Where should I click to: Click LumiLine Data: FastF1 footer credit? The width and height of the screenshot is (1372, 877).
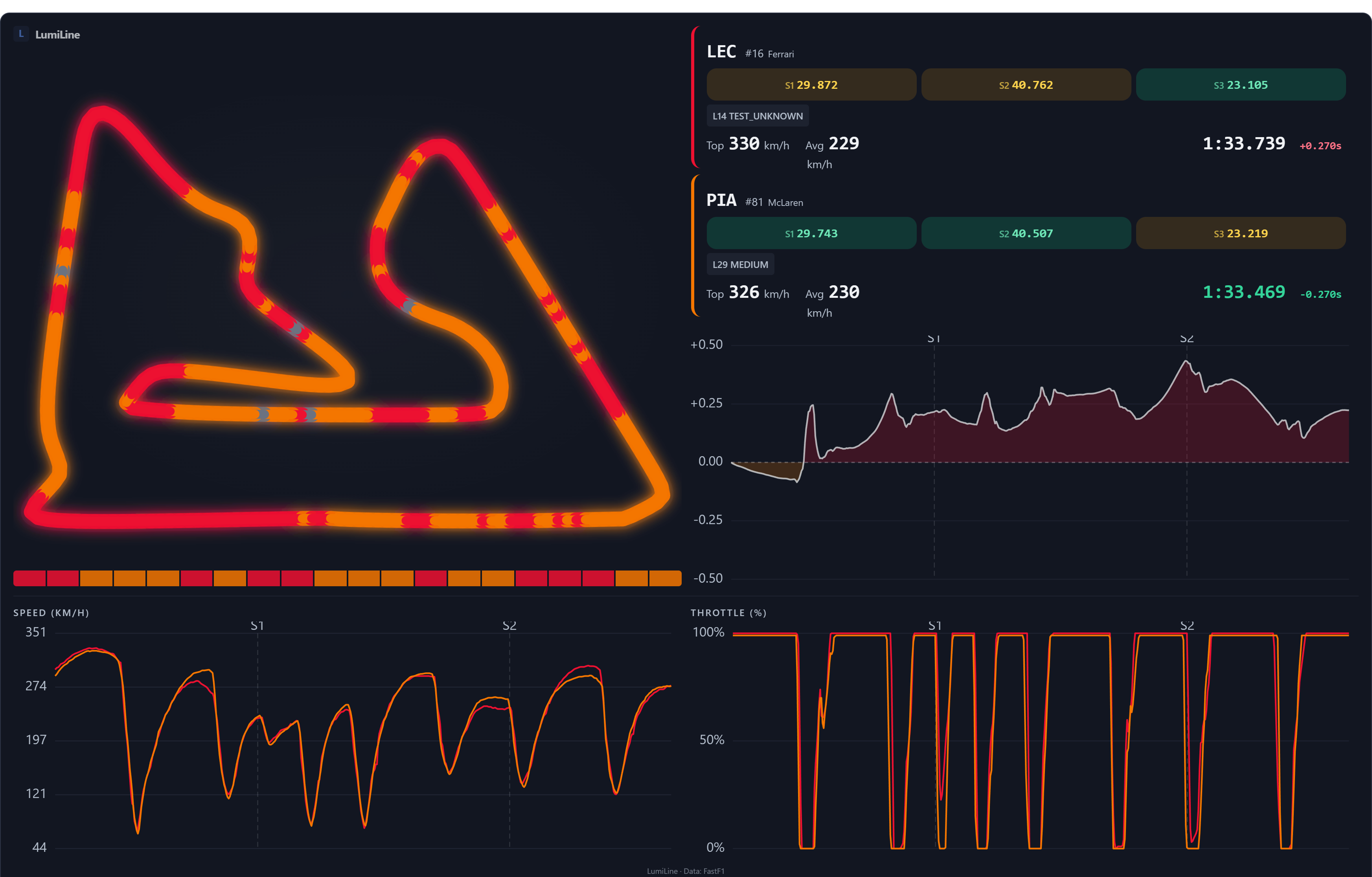click(x=686, y=871)
